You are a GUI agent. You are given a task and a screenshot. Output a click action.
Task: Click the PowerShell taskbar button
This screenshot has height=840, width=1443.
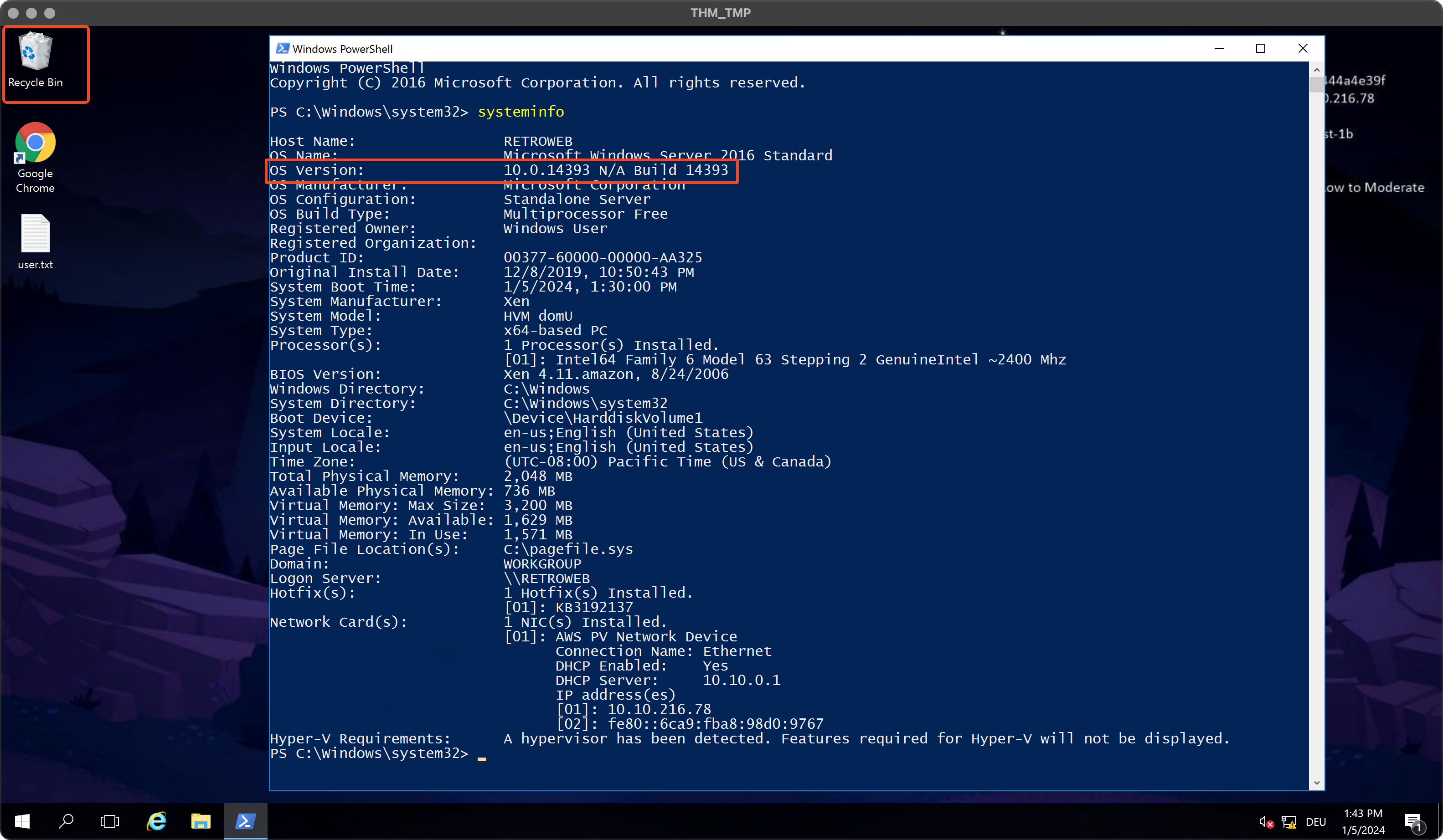coord(245,822)
